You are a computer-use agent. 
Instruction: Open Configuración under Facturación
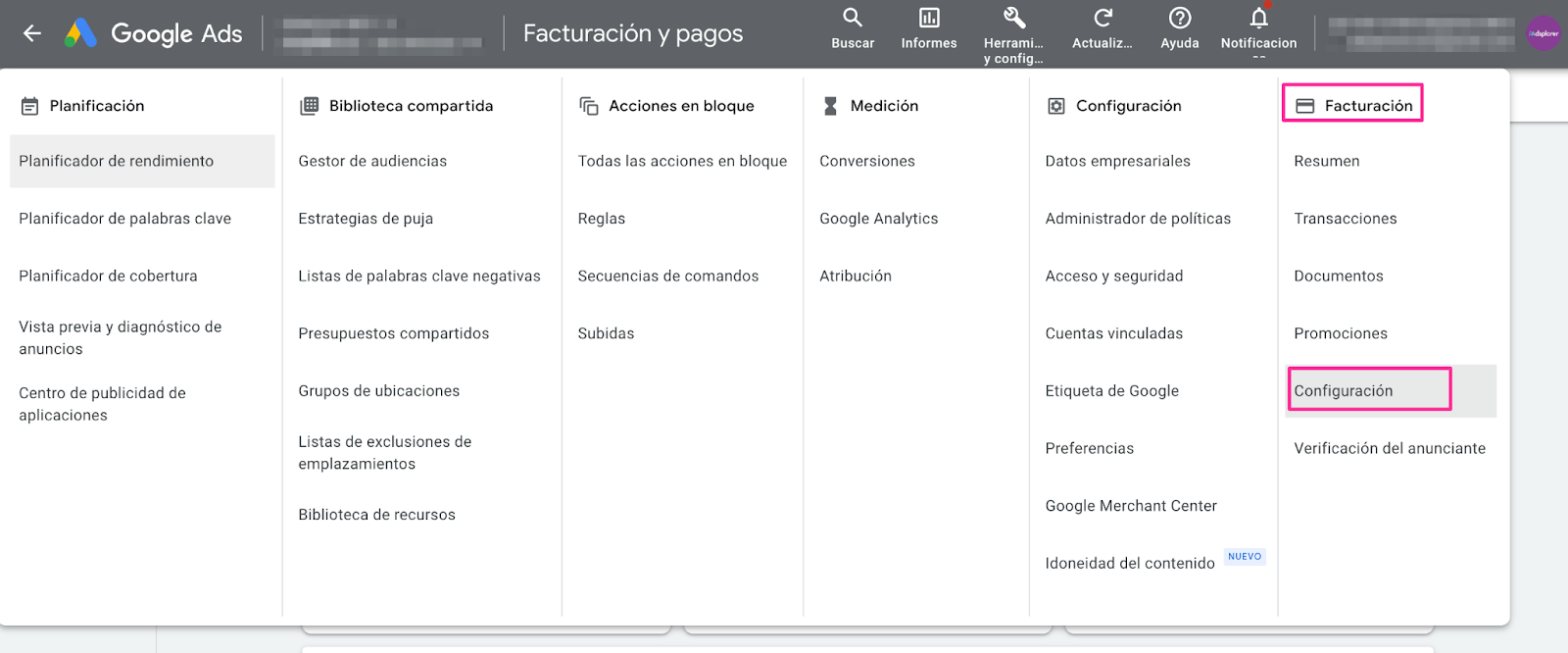[1391, 391]
